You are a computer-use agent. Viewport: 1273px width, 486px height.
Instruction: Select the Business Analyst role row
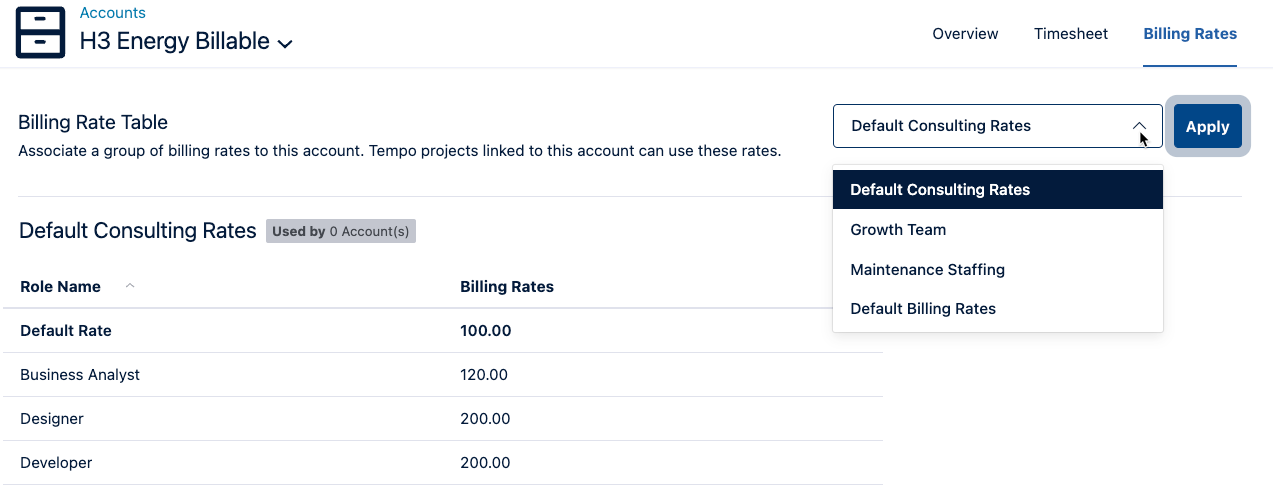coord(80,375)
